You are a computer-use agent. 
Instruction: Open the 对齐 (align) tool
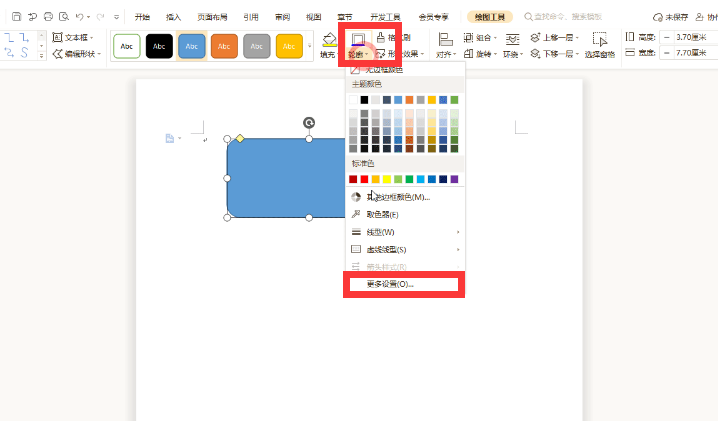[x=446, y=45]
